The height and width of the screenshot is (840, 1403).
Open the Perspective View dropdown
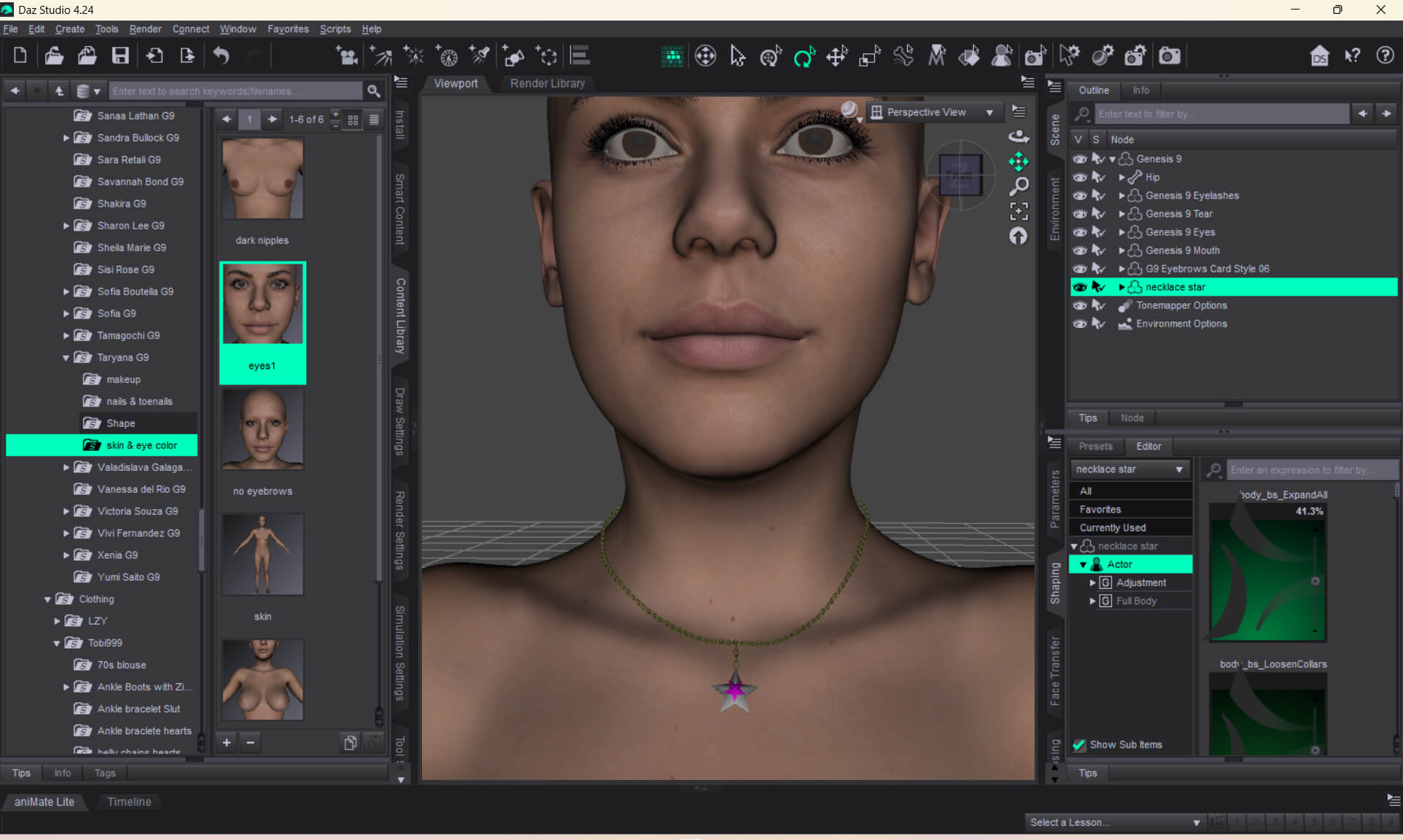pyautogui.click(x=936, y=112)
